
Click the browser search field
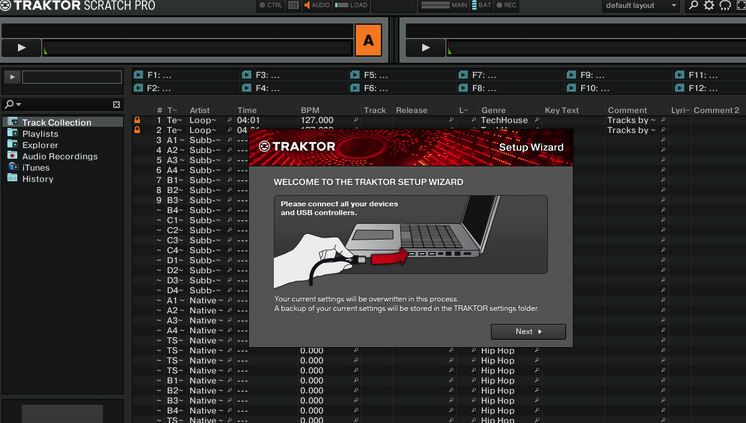(x=67, y=104)
